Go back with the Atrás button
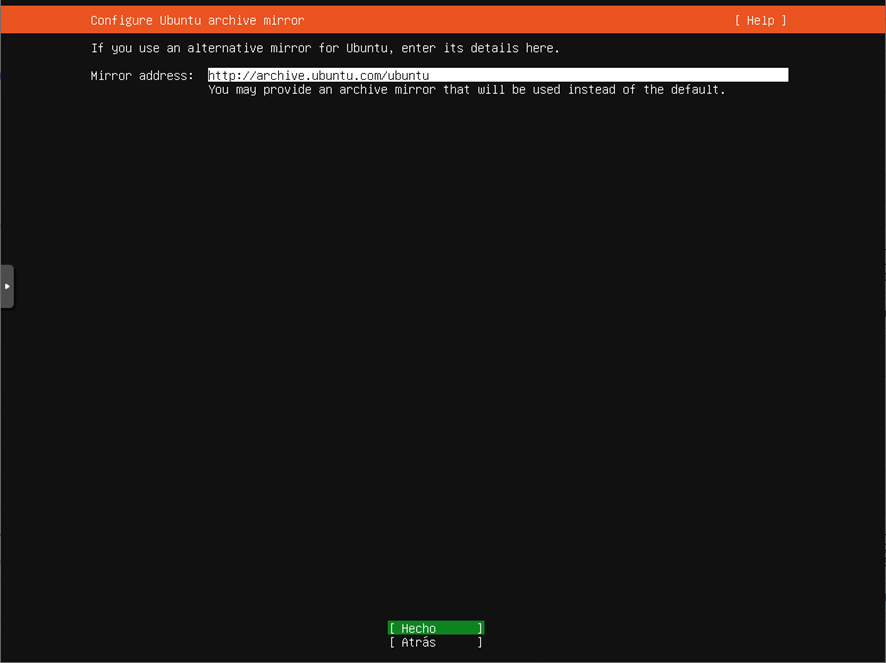The width and height of the screenshot is (886, 663). point(436,642)
